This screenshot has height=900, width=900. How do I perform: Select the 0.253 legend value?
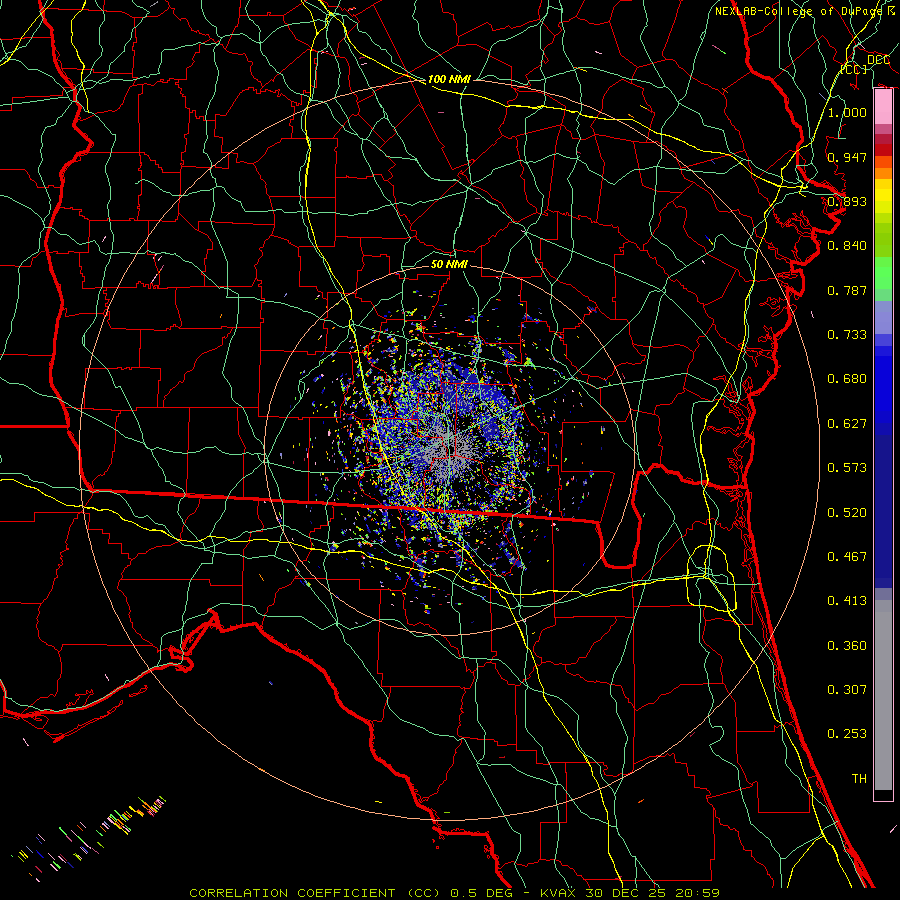point(847,734)
